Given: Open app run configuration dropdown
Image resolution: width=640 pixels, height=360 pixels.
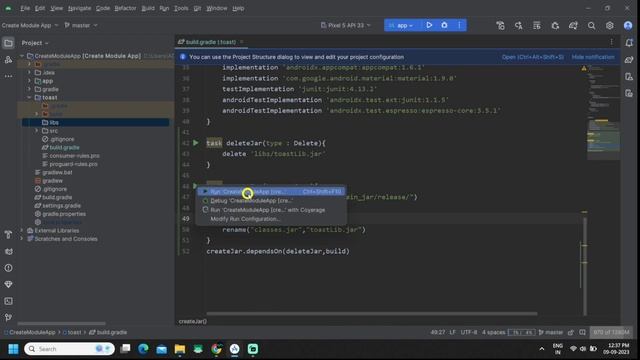Looking at the screenshot, I should tap(401, 25).
